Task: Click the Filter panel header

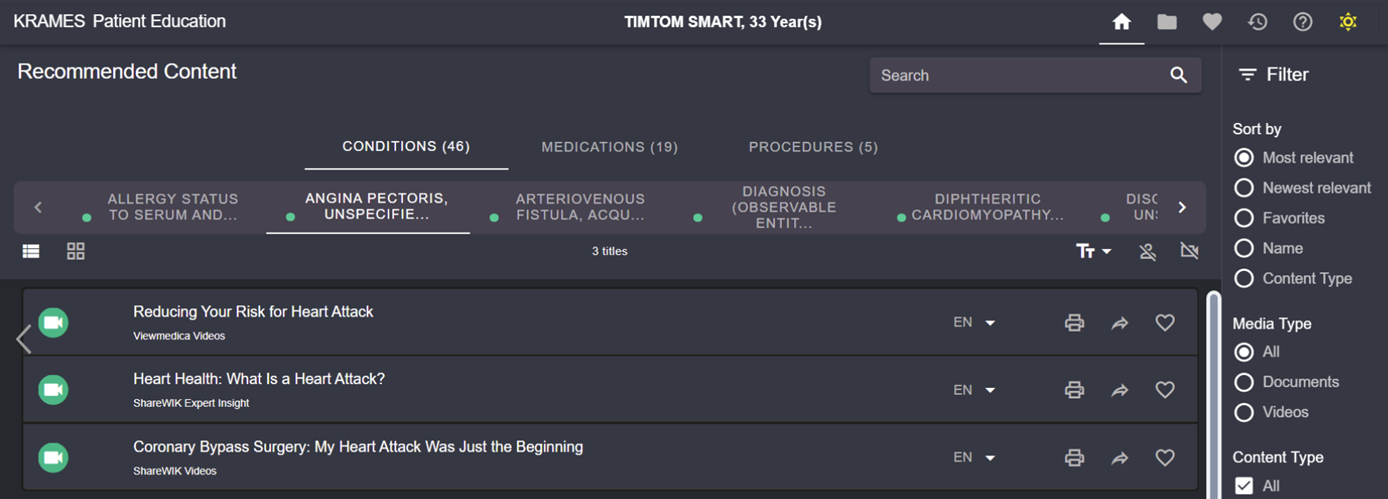Action: tap(1274, 75)
